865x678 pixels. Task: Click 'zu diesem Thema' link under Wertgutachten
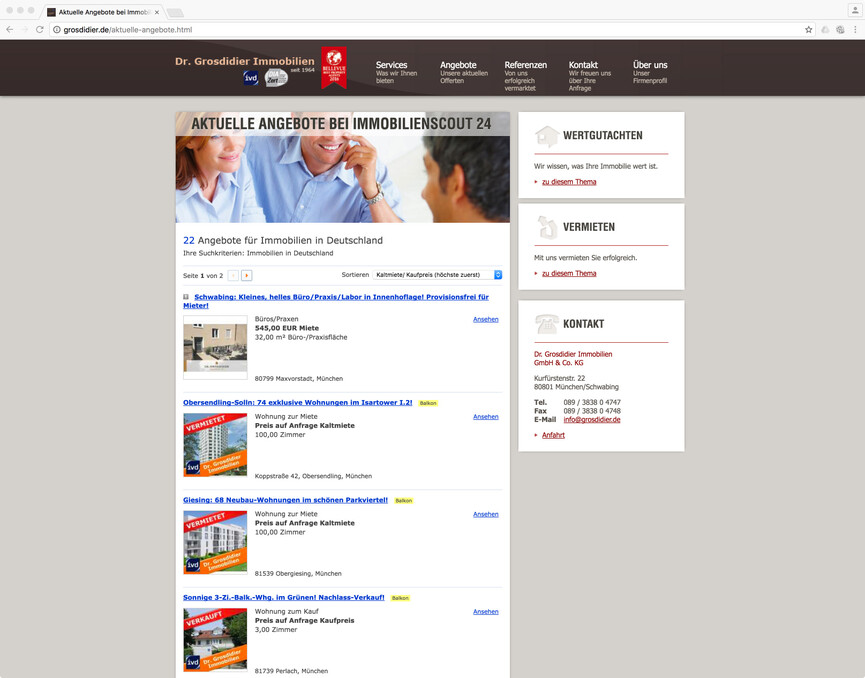point(569,182)
